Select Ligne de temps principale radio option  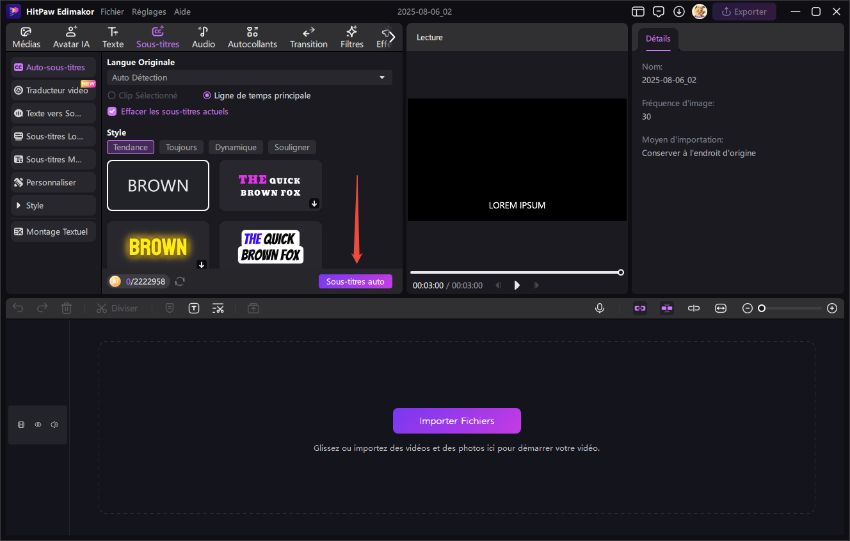click(207, 95)
